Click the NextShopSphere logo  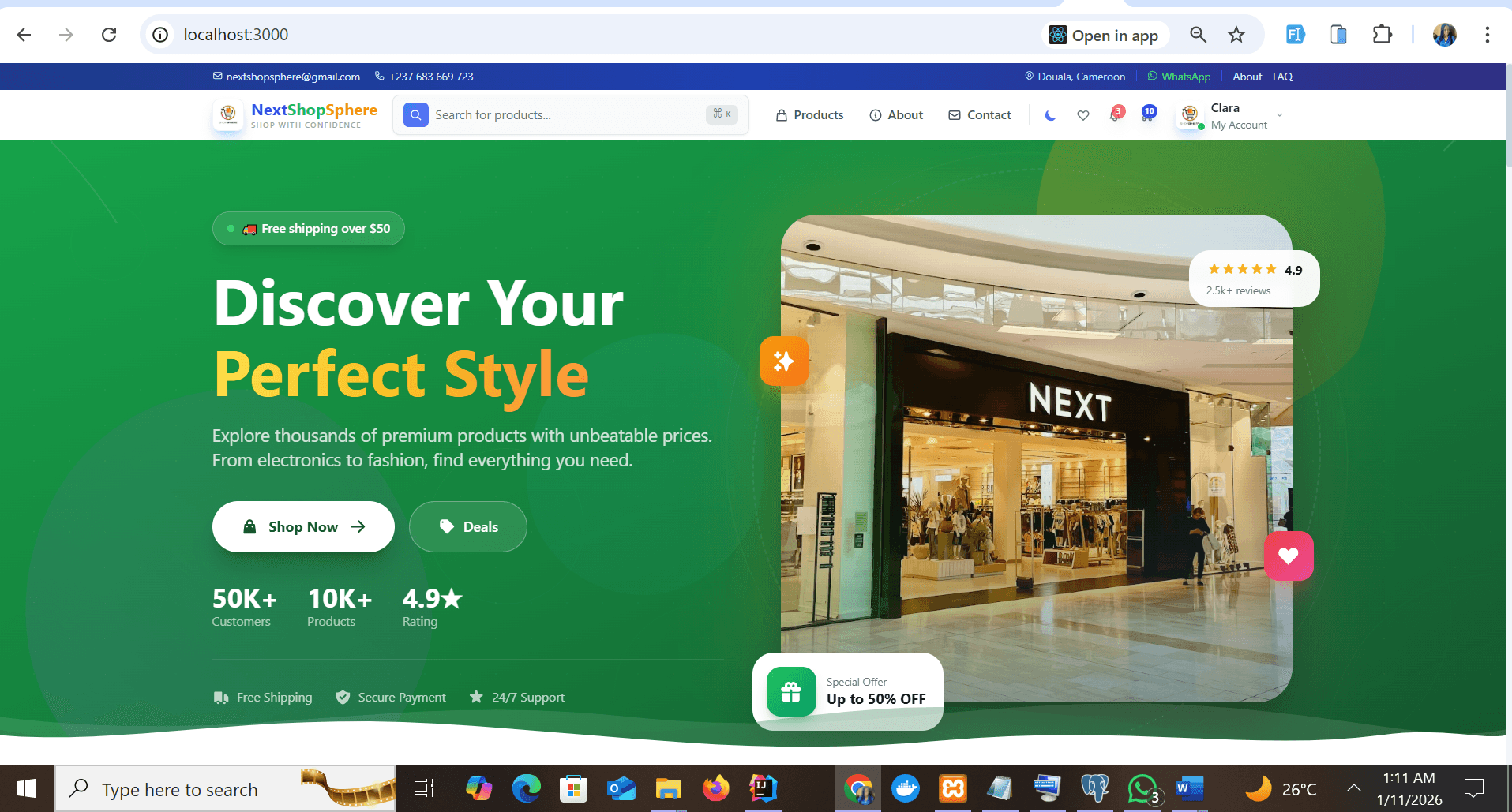point(296,114)
